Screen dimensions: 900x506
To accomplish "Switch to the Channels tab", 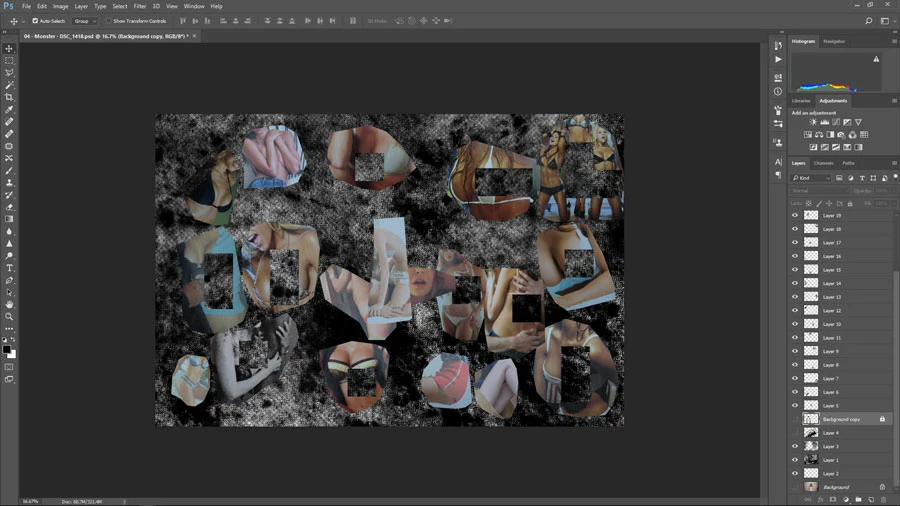I will [823, 163].
